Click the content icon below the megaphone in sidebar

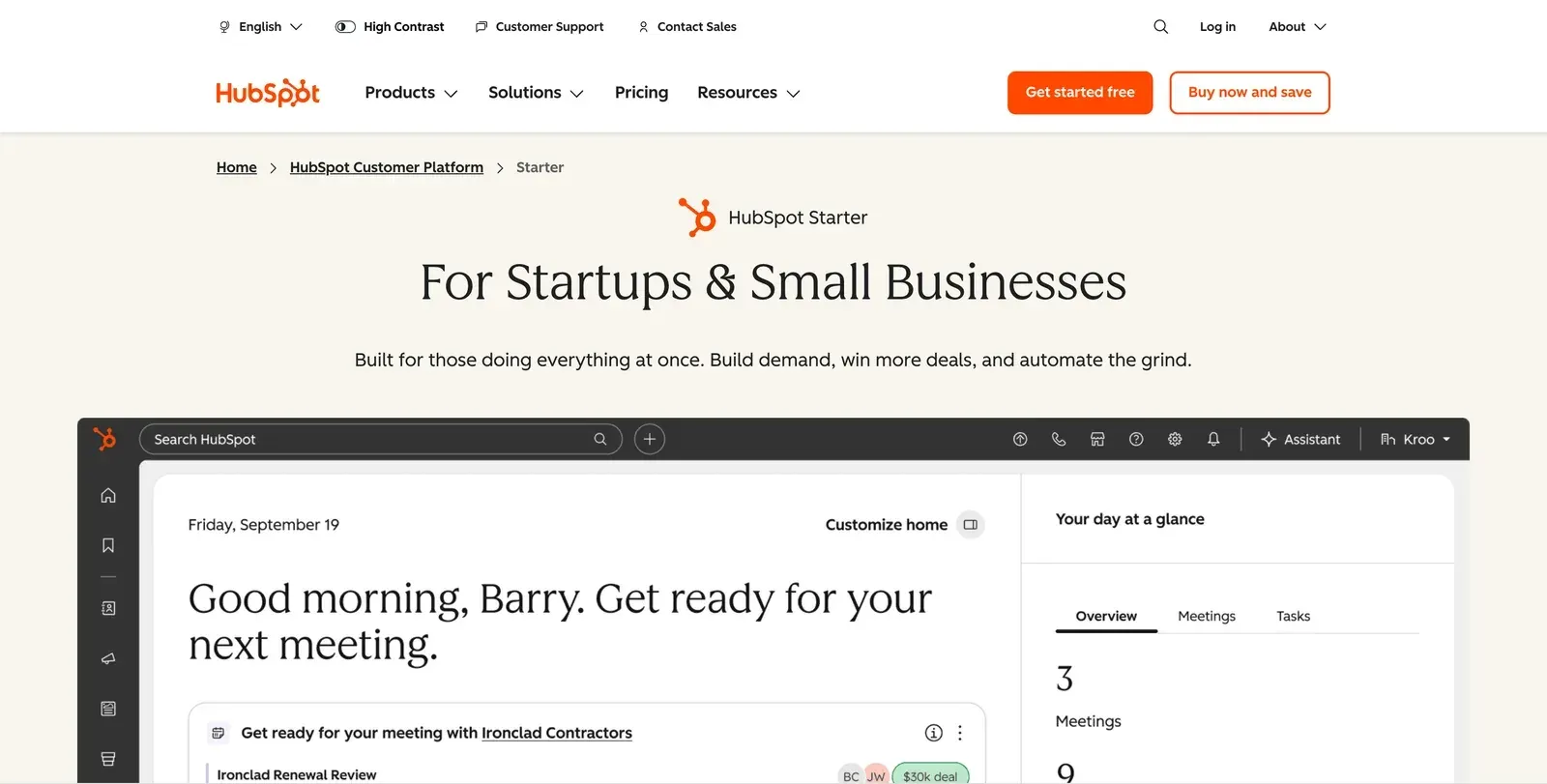(x=108, y=709)
